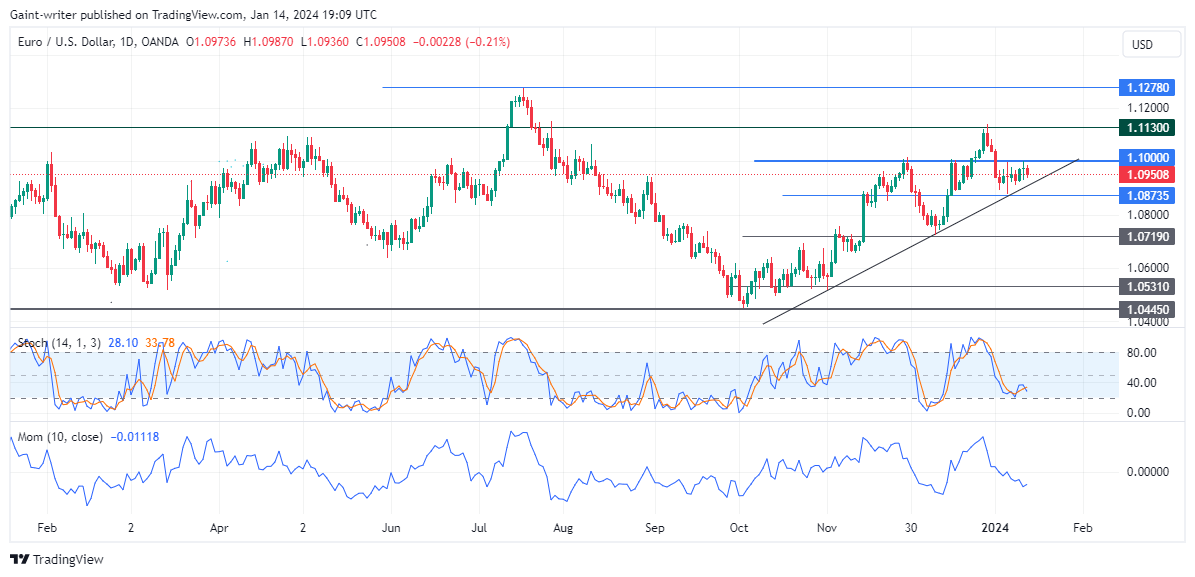Click the Mom value −0.01118
The image size is (1195, 577).
click(x=134, y=438)
